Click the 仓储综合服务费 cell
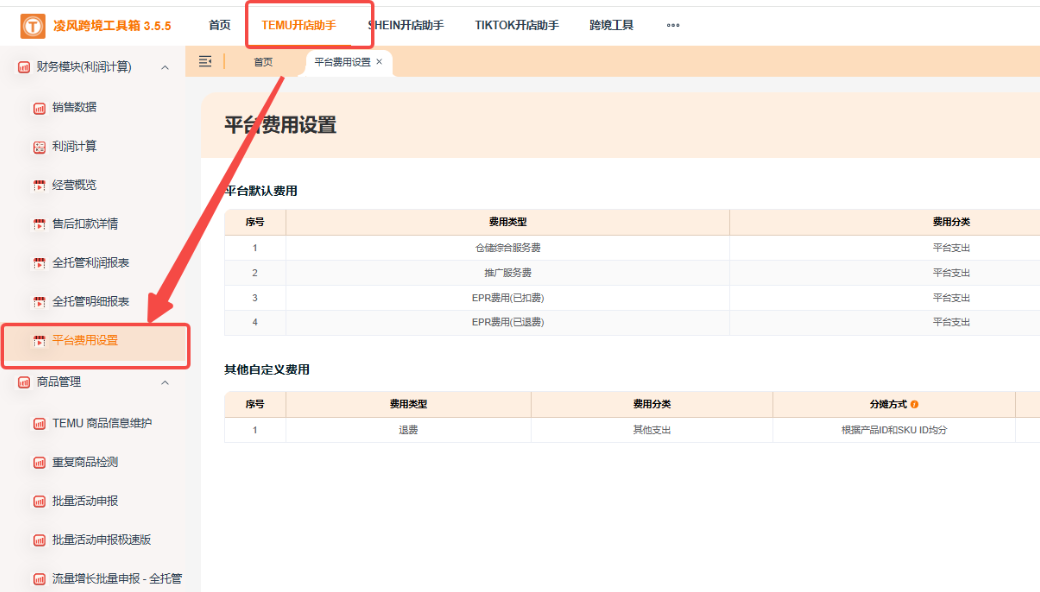1040x592 pixels. point(507,248)
